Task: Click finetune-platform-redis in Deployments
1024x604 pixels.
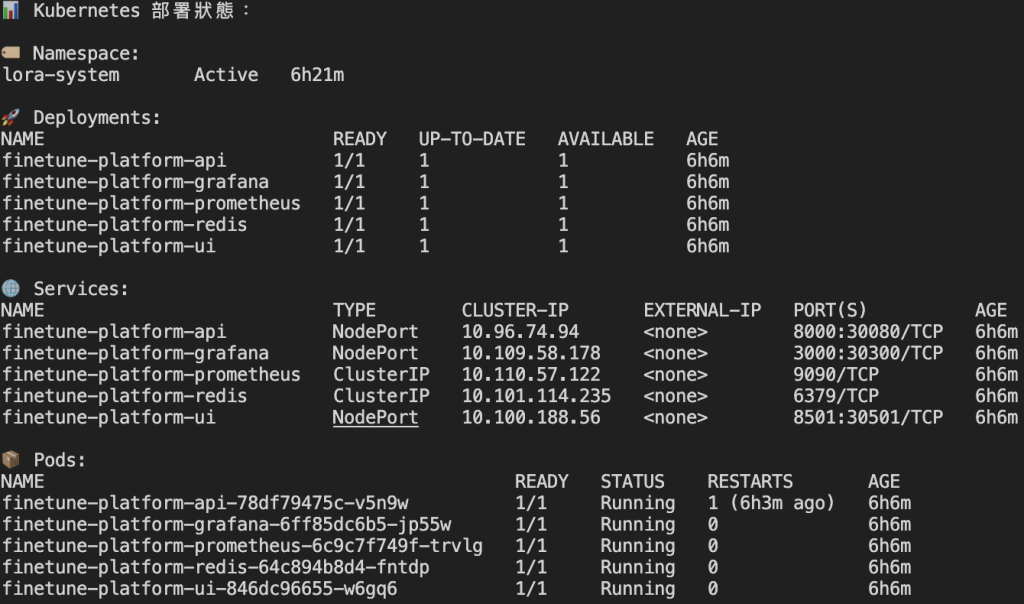Action: 124,225
